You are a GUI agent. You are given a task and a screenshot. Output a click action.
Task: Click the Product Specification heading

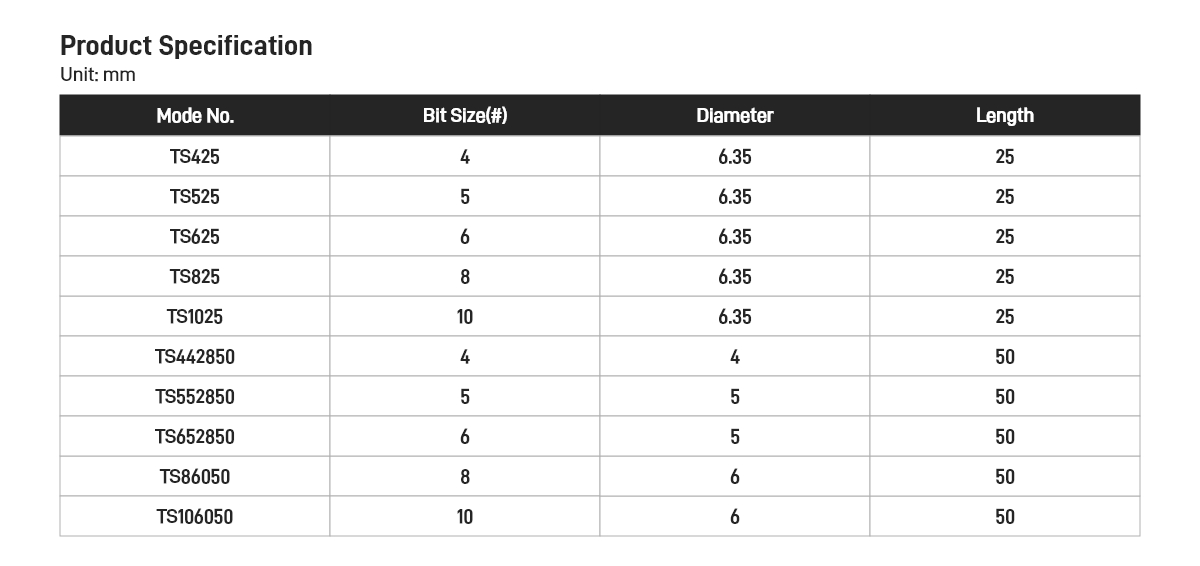pos(186,46)
